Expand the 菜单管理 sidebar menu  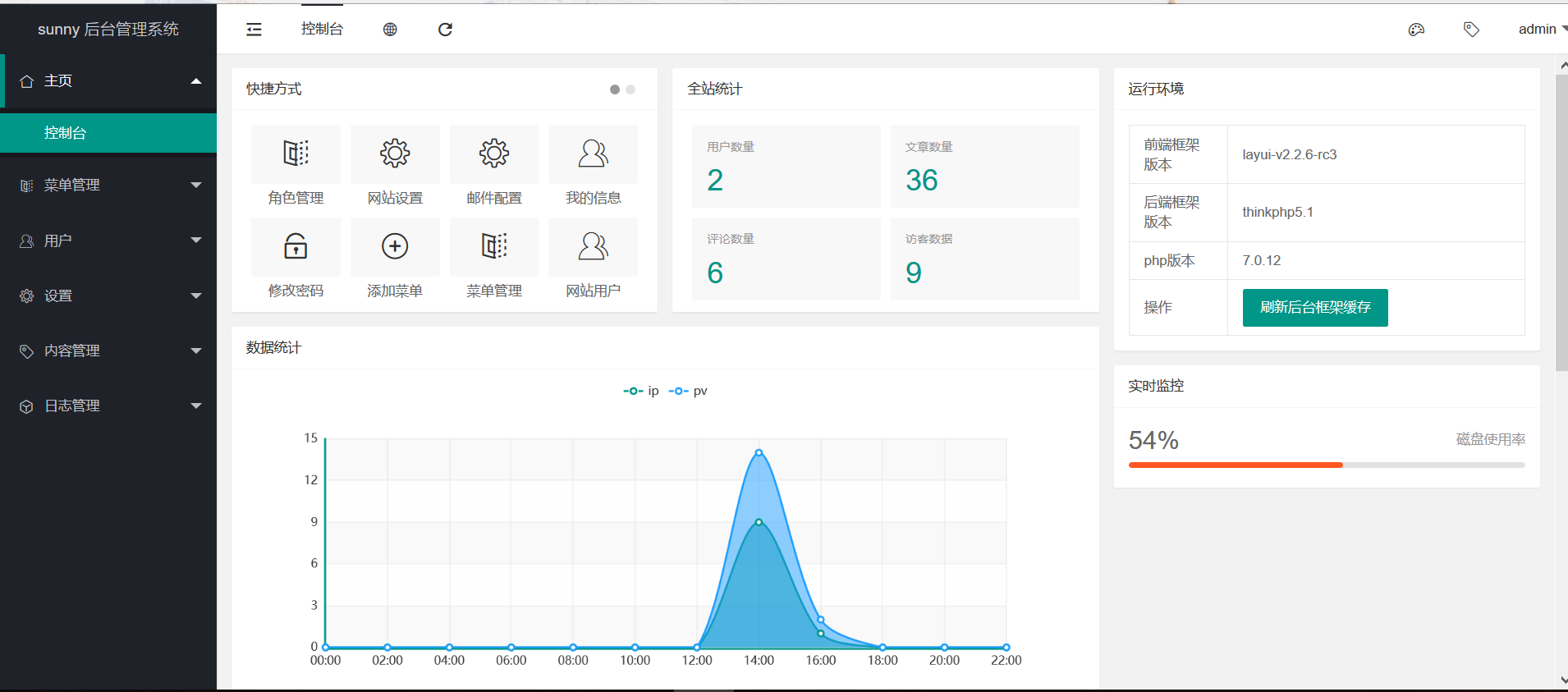point(108,186)
